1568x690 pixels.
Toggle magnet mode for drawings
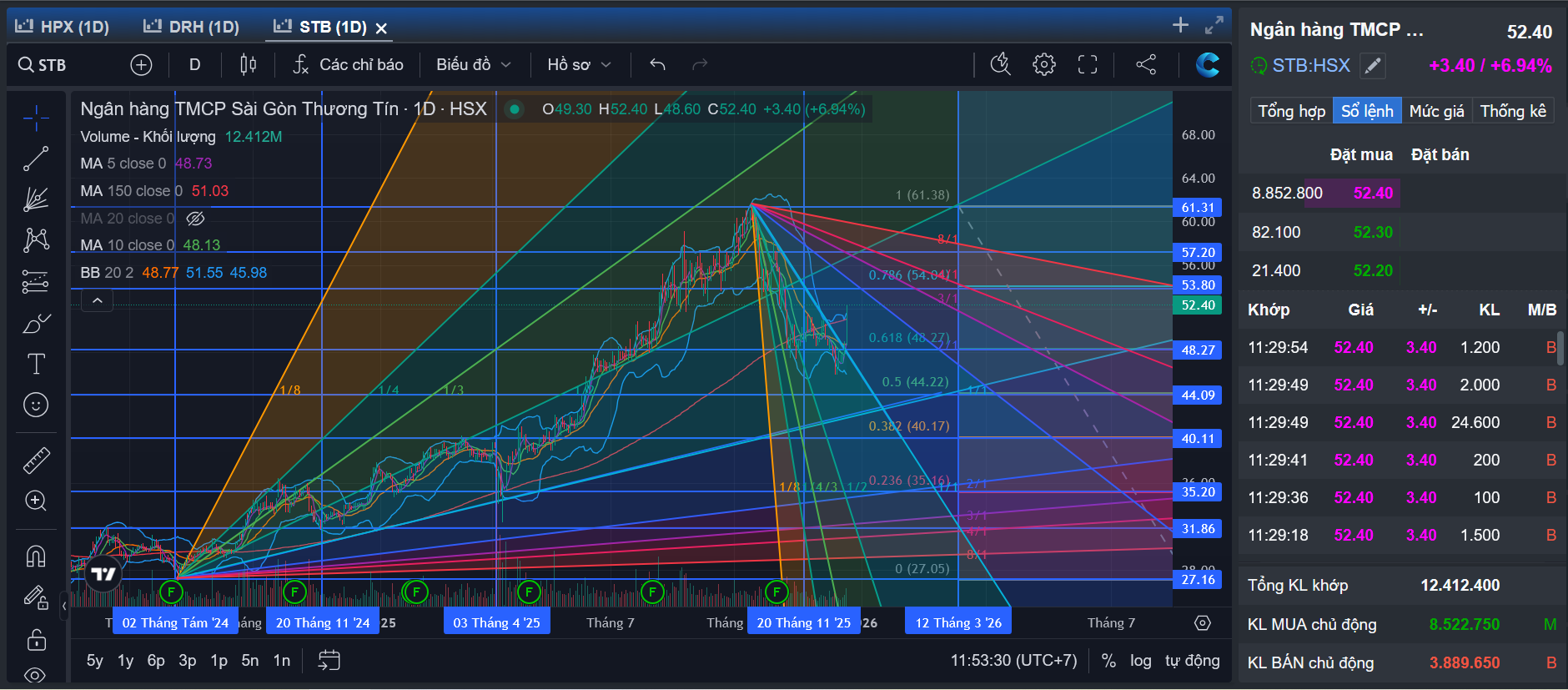[x=35, y=556]
